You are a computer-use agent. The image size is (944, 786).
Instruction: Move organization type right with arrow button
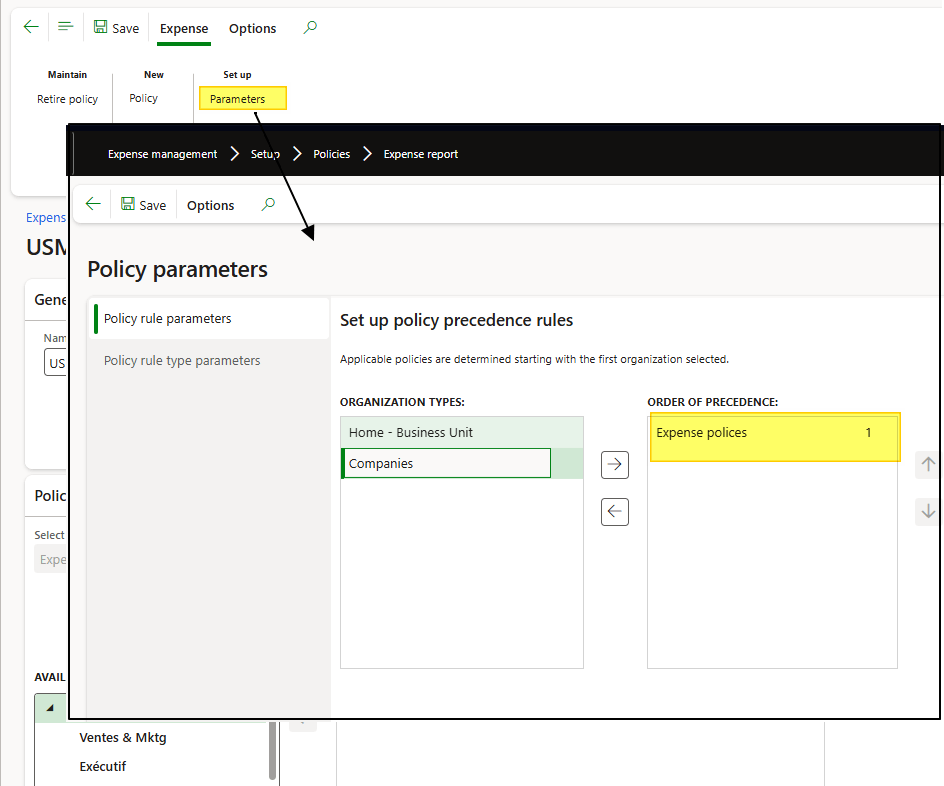(x=615, y=465)
